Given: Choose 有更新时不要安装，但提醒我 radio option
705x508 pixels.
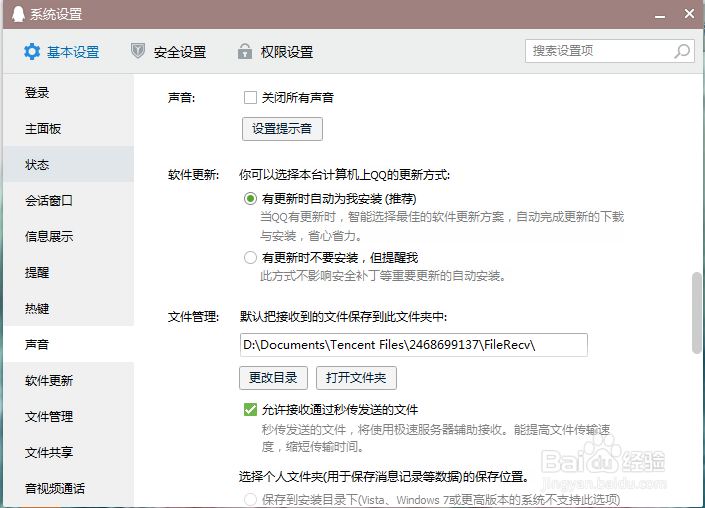Looking at the screenshot, I should [250, 258].
